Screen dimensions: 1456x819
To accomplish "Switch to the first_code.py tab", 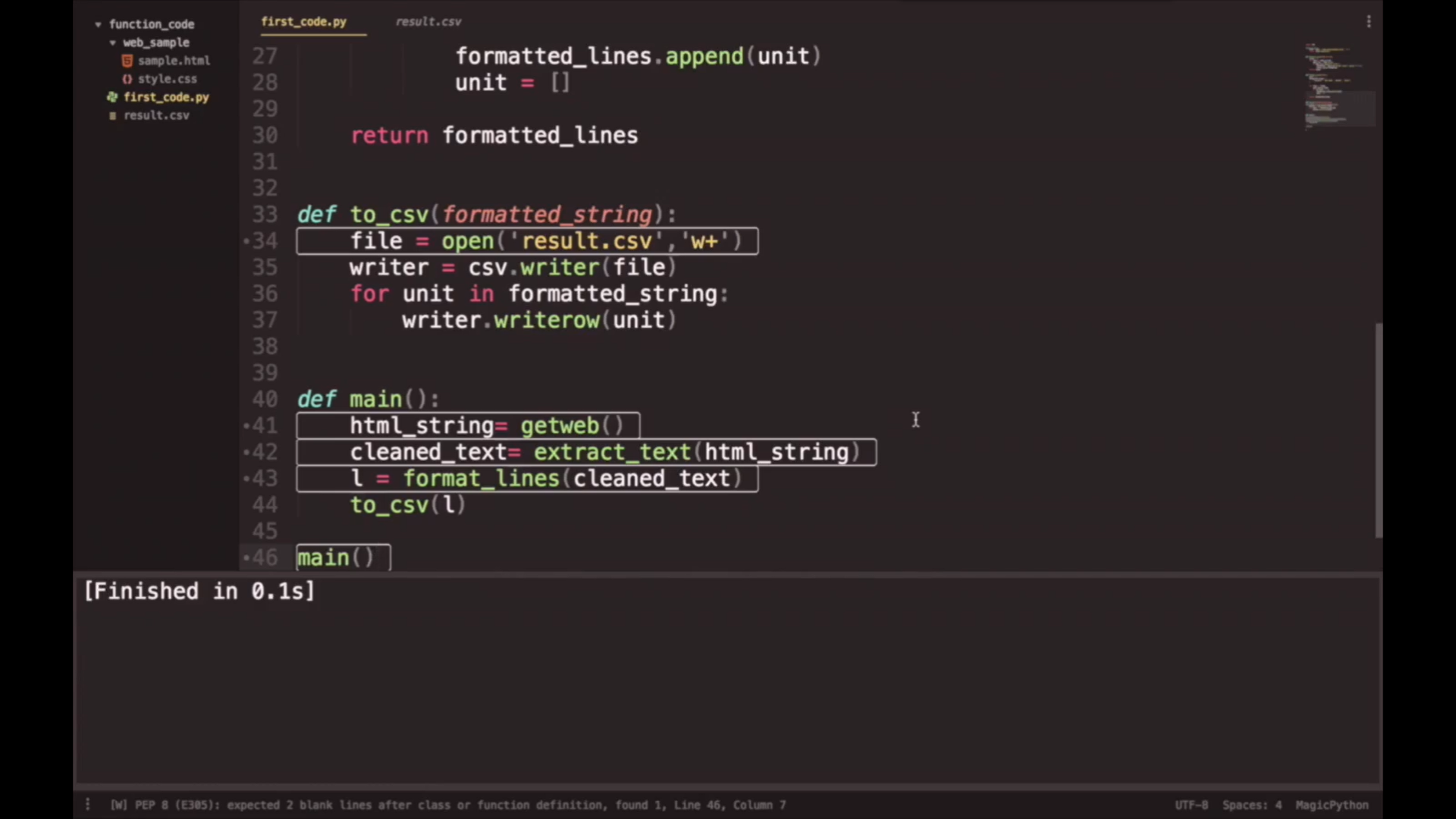I will 303,21.
